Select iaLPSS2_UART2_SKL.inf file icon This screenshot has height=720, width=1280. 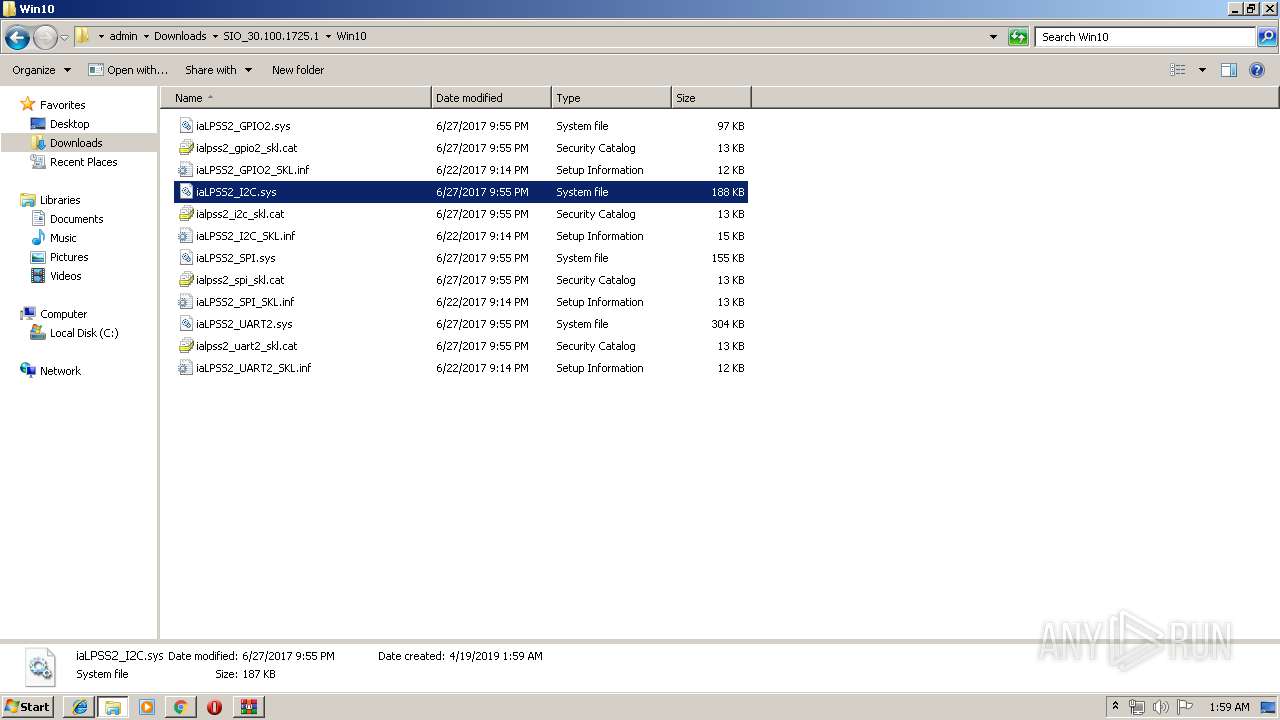pos(185,368)
